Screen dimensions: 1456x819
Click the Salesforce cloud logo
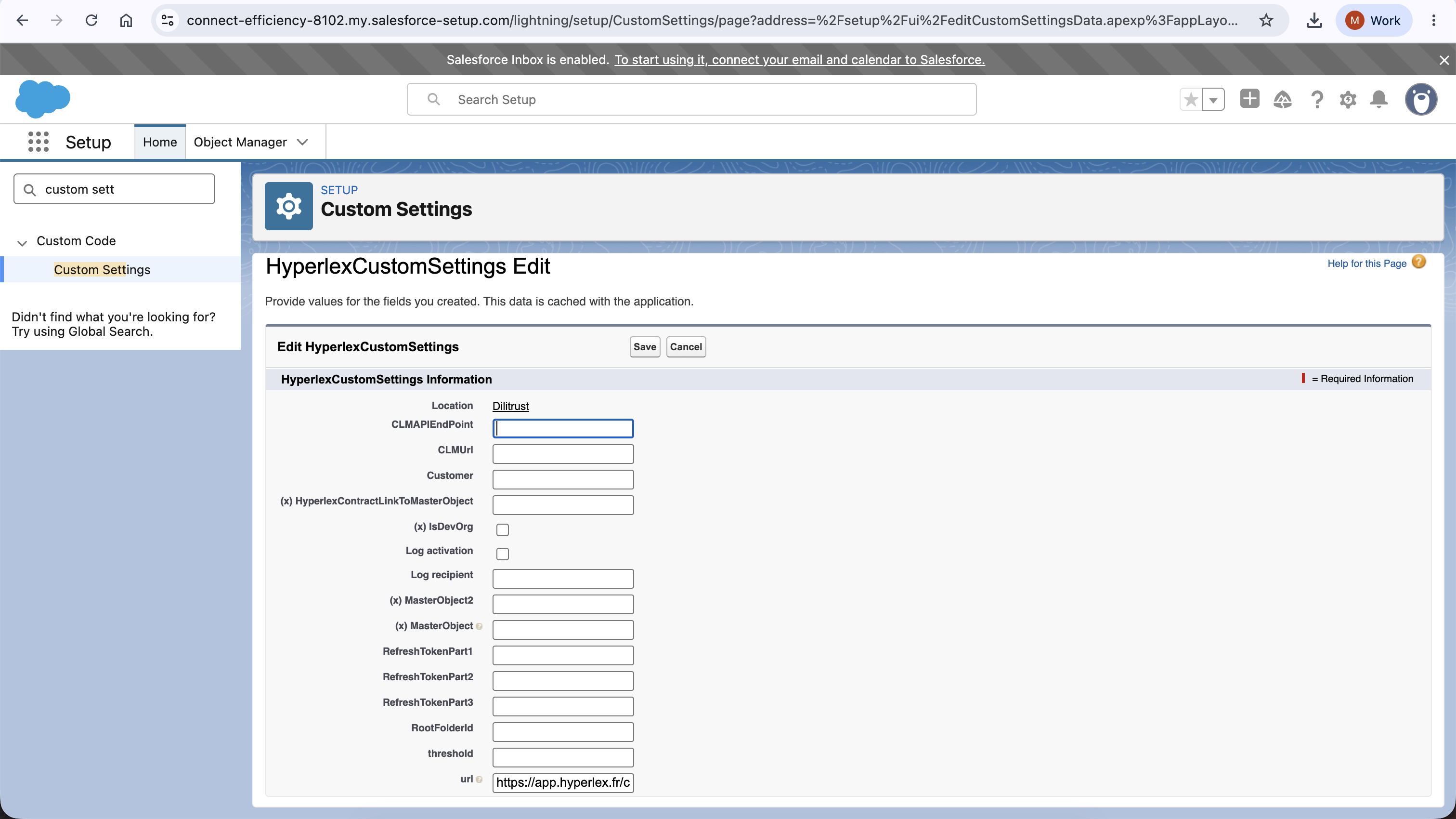(43, 99)
